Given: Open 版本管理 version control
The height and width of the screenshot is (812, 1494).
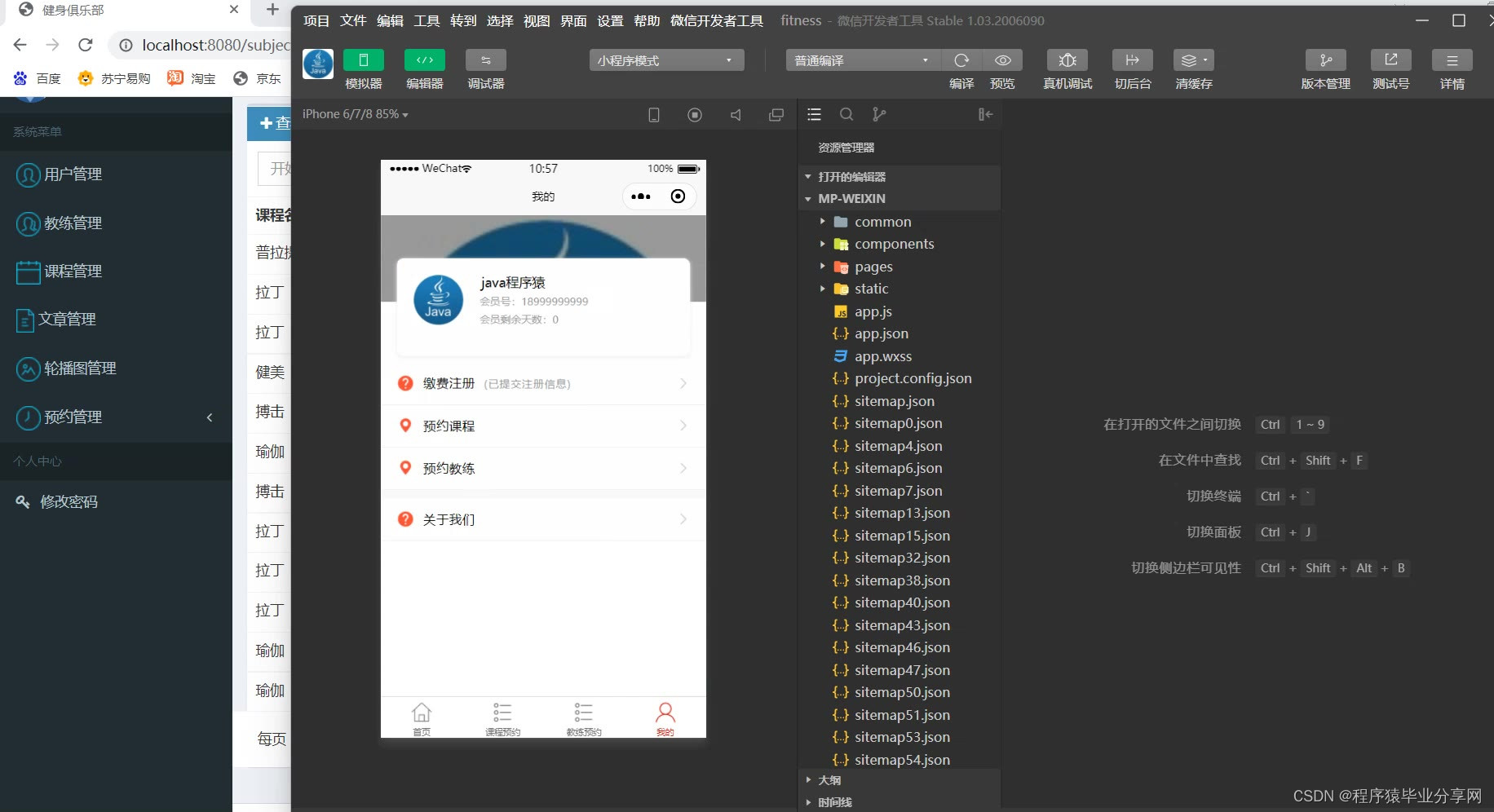Looking at the screenshot, I should 1326,60.
